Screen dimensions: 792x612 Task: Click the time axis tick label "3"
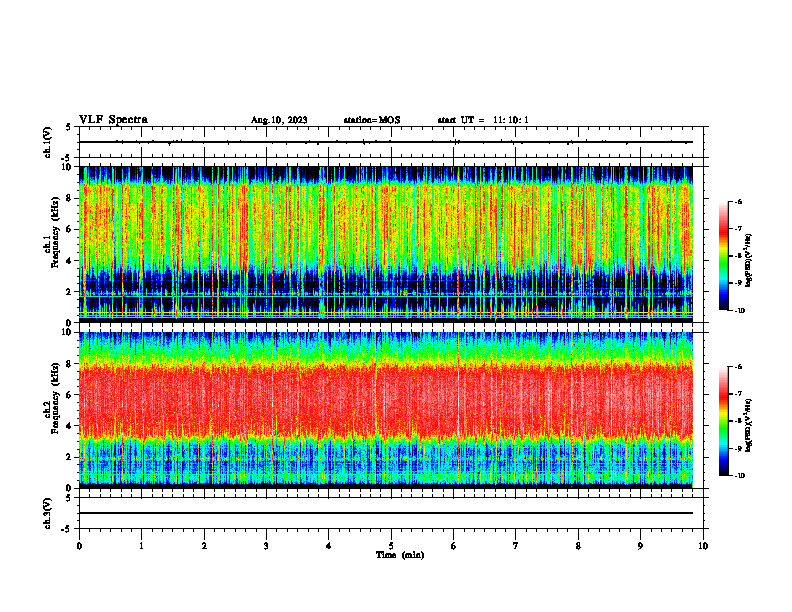pyautogui.click(x=266, y=546)
